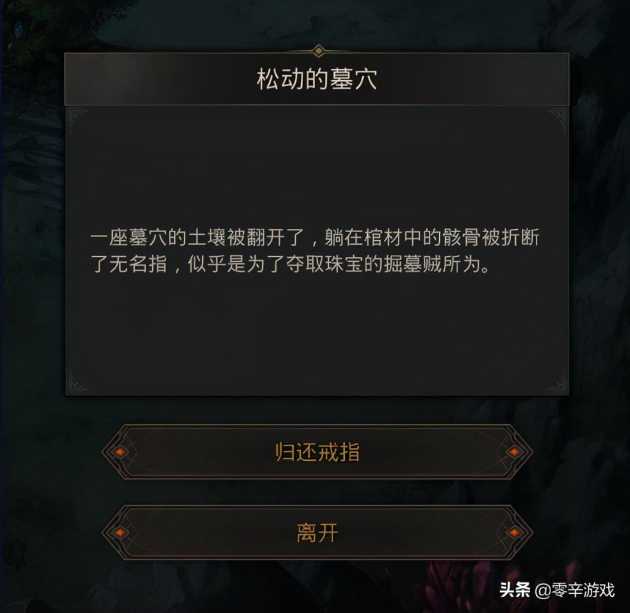Click the bottom-left corner ornament of text panel
The width and height of the screenshot is (630, 613).
coord(76,384)
